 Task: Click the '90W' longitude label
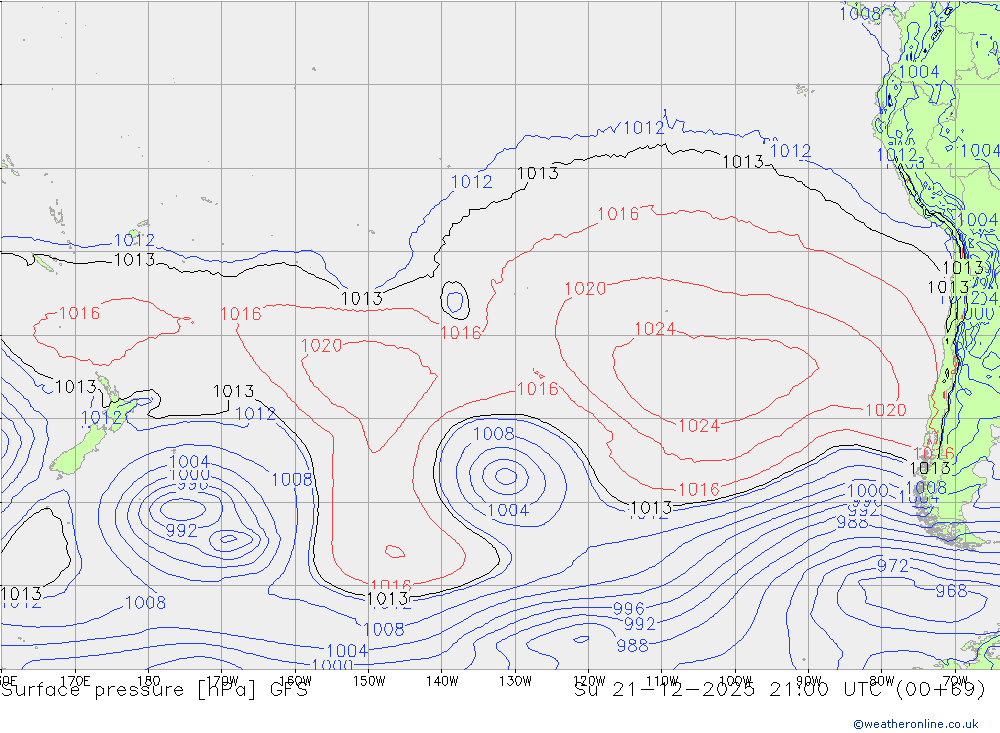pyautogui.click(x=809, y=681)
